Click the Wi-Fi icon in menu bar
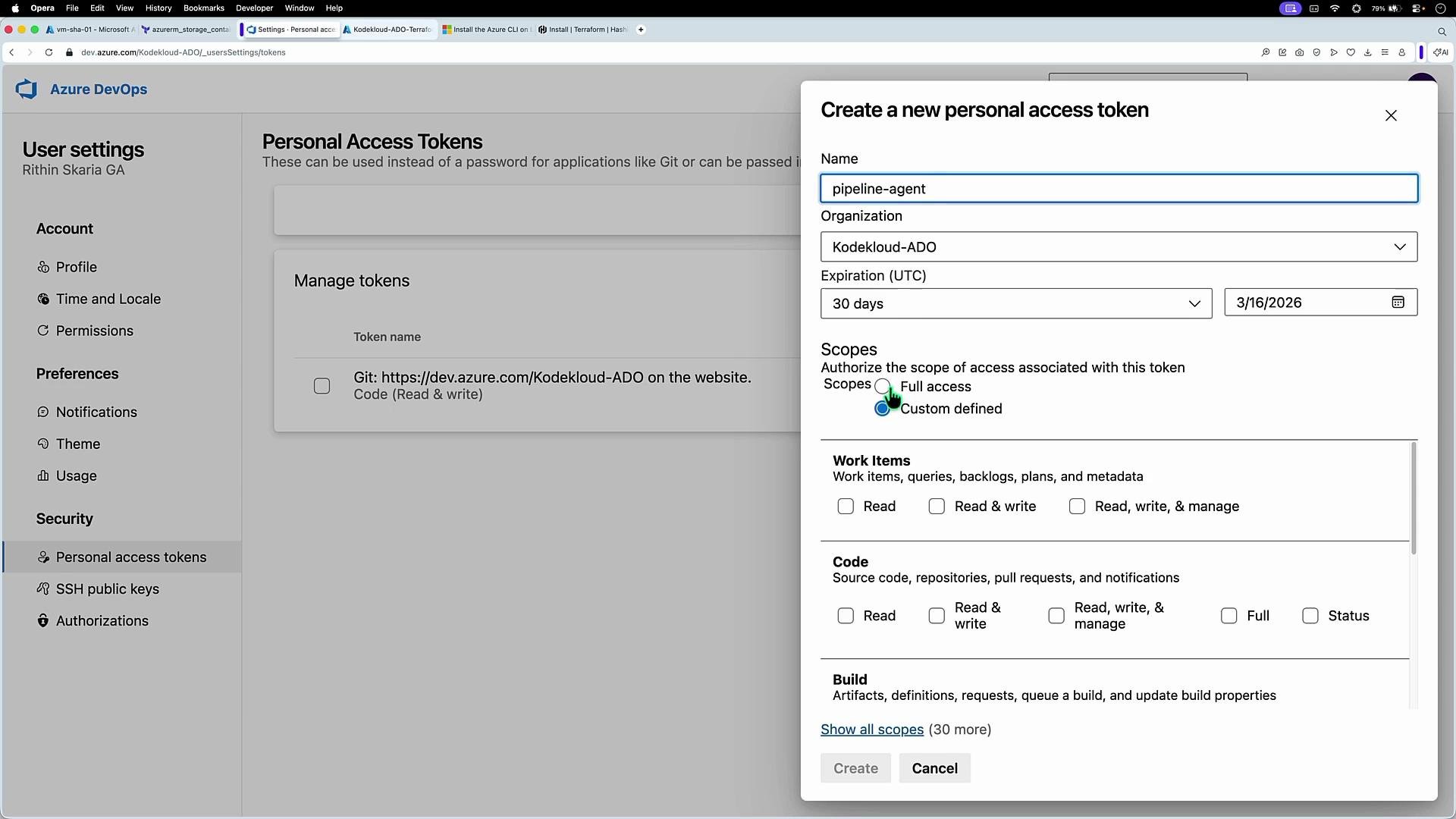 (1335, 8)
